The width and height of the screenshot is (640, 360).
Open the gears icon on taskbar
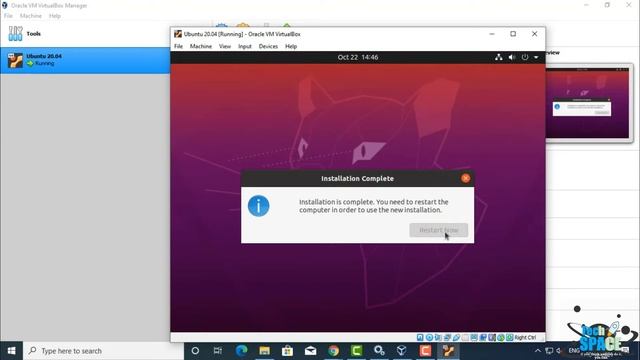379,351
